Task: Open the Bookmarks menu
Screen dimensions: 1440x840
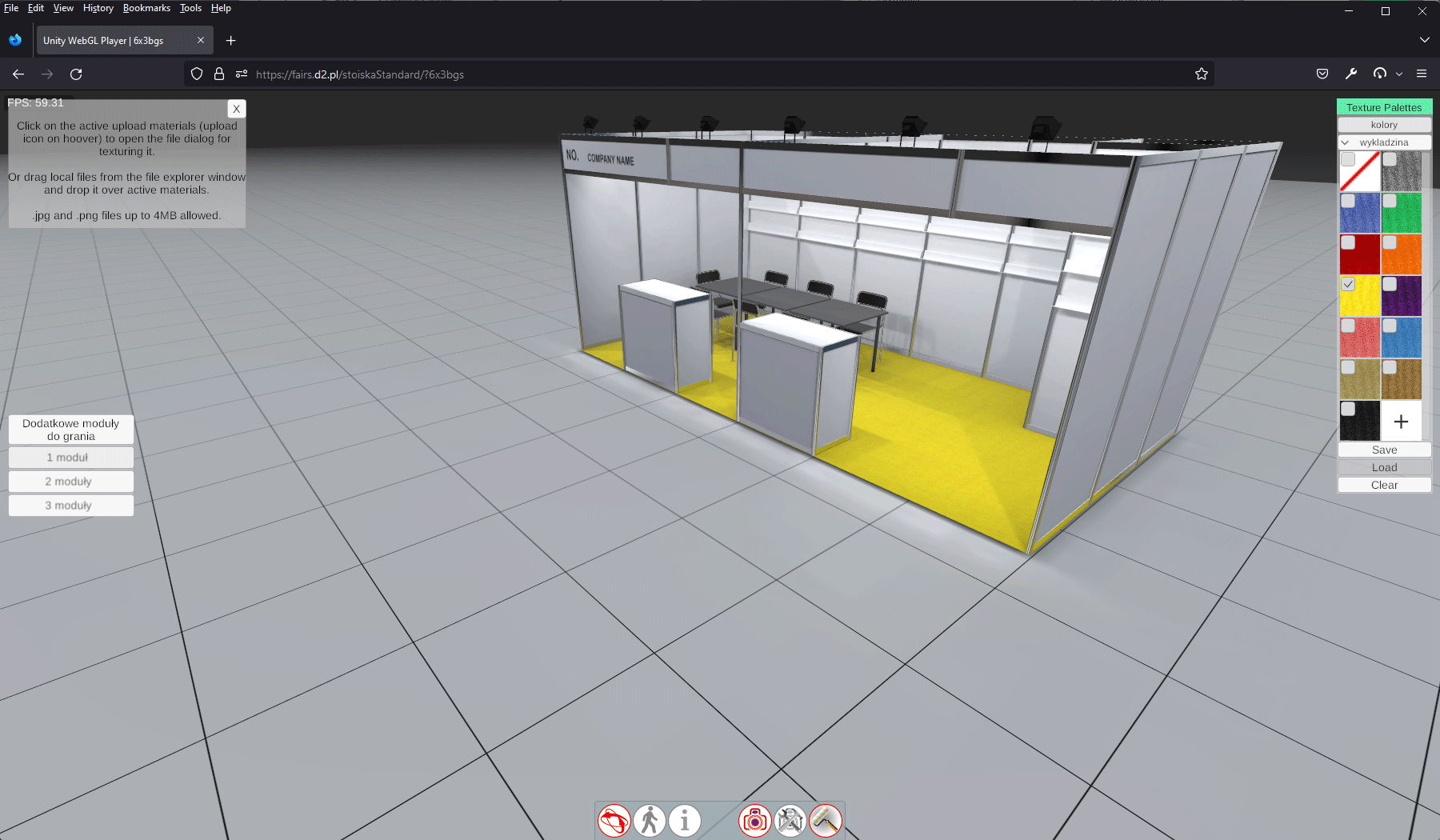Action: (146, 8)
